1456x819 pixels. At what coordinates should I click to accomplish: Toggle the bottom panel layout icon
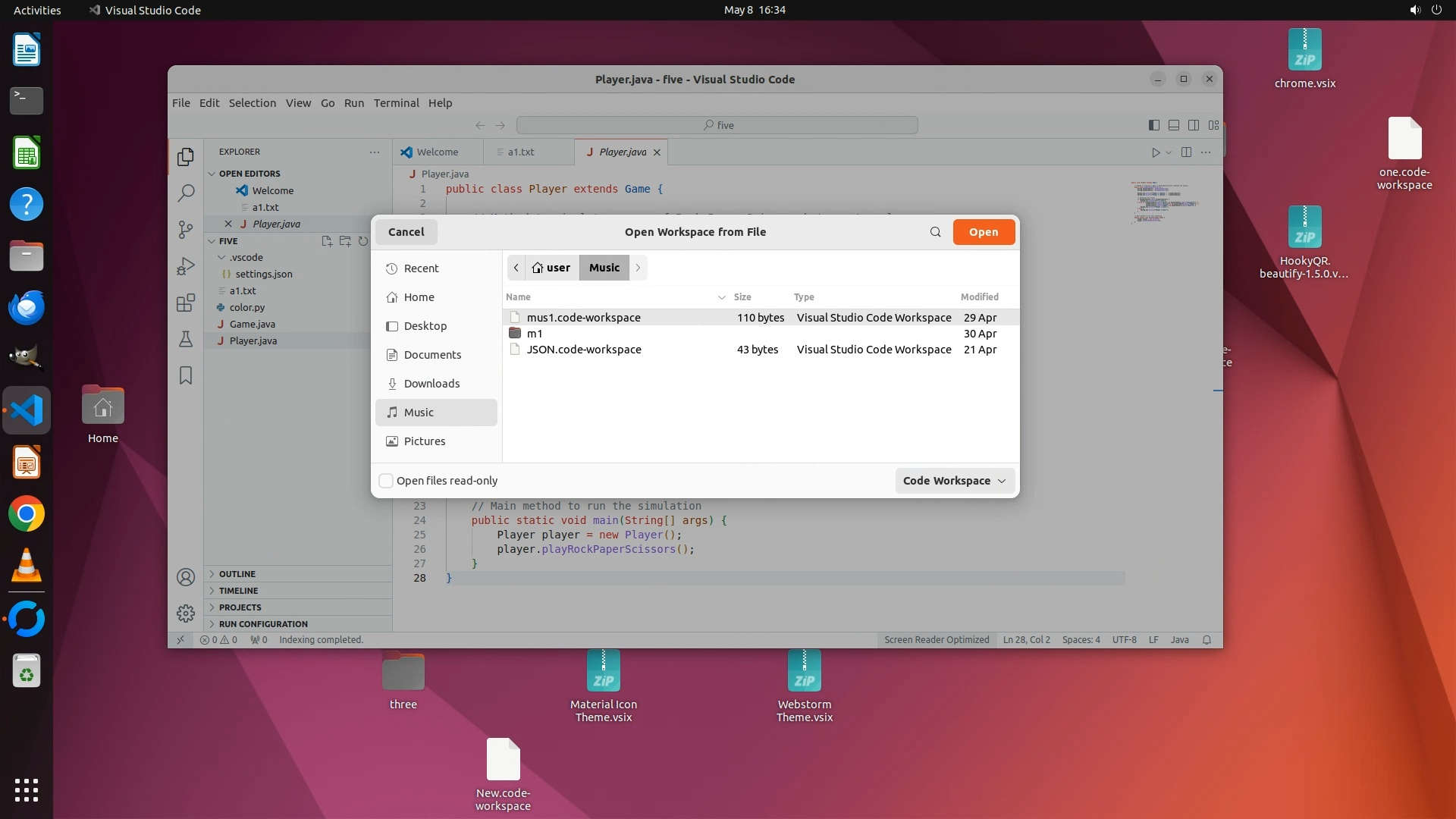coord(1174,125)
